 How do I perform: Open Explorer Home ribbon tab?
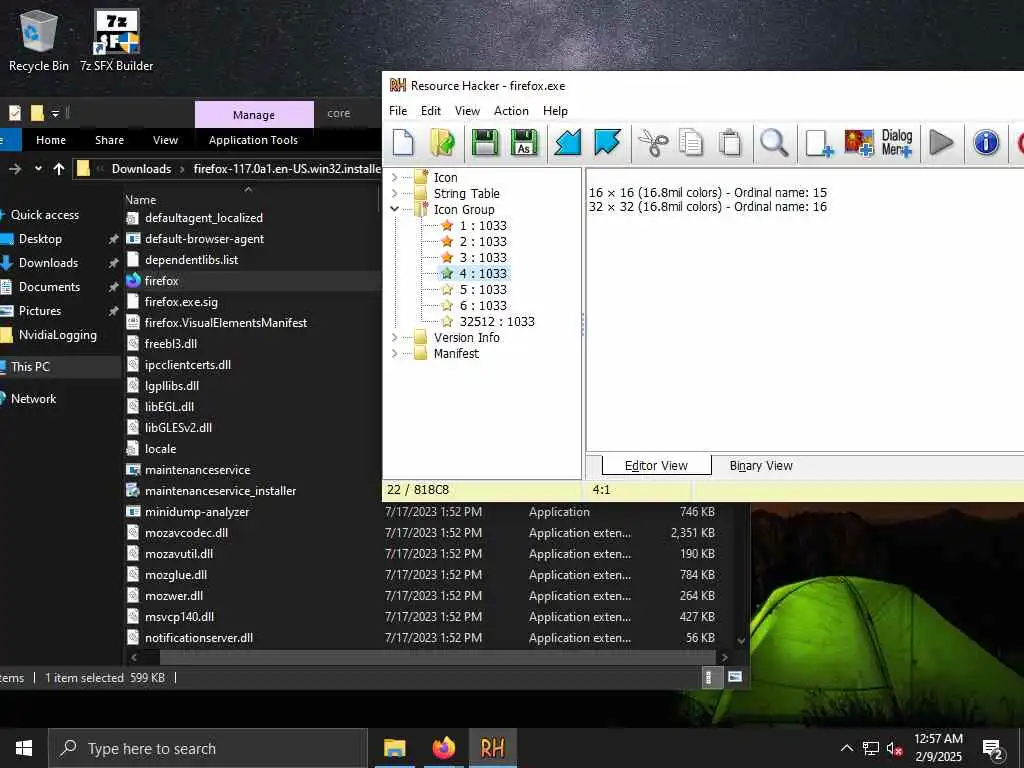tap(51, 140)
